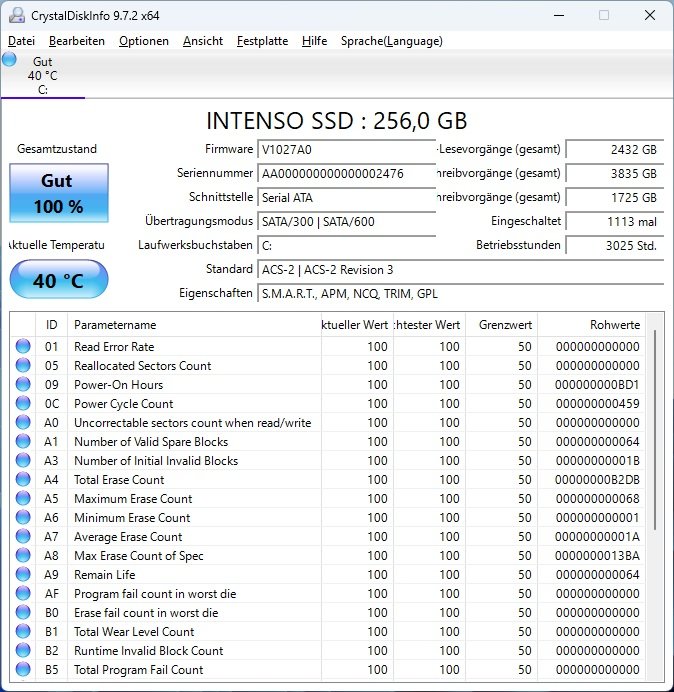Click the Parametername column header
Screen dimensions: 674x692
click(194, 325)
